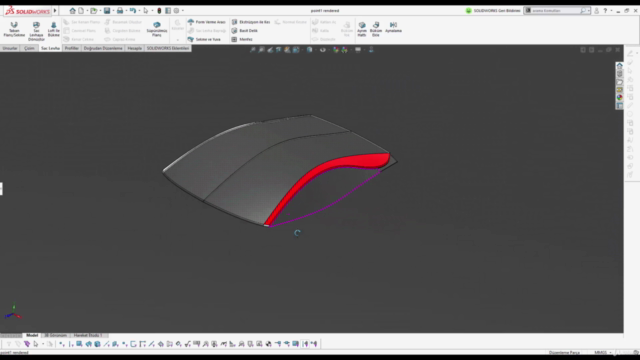Select the Loft ile Bükme tool
The width and height of the screenshot is (640, 360).
click(53, 30)
